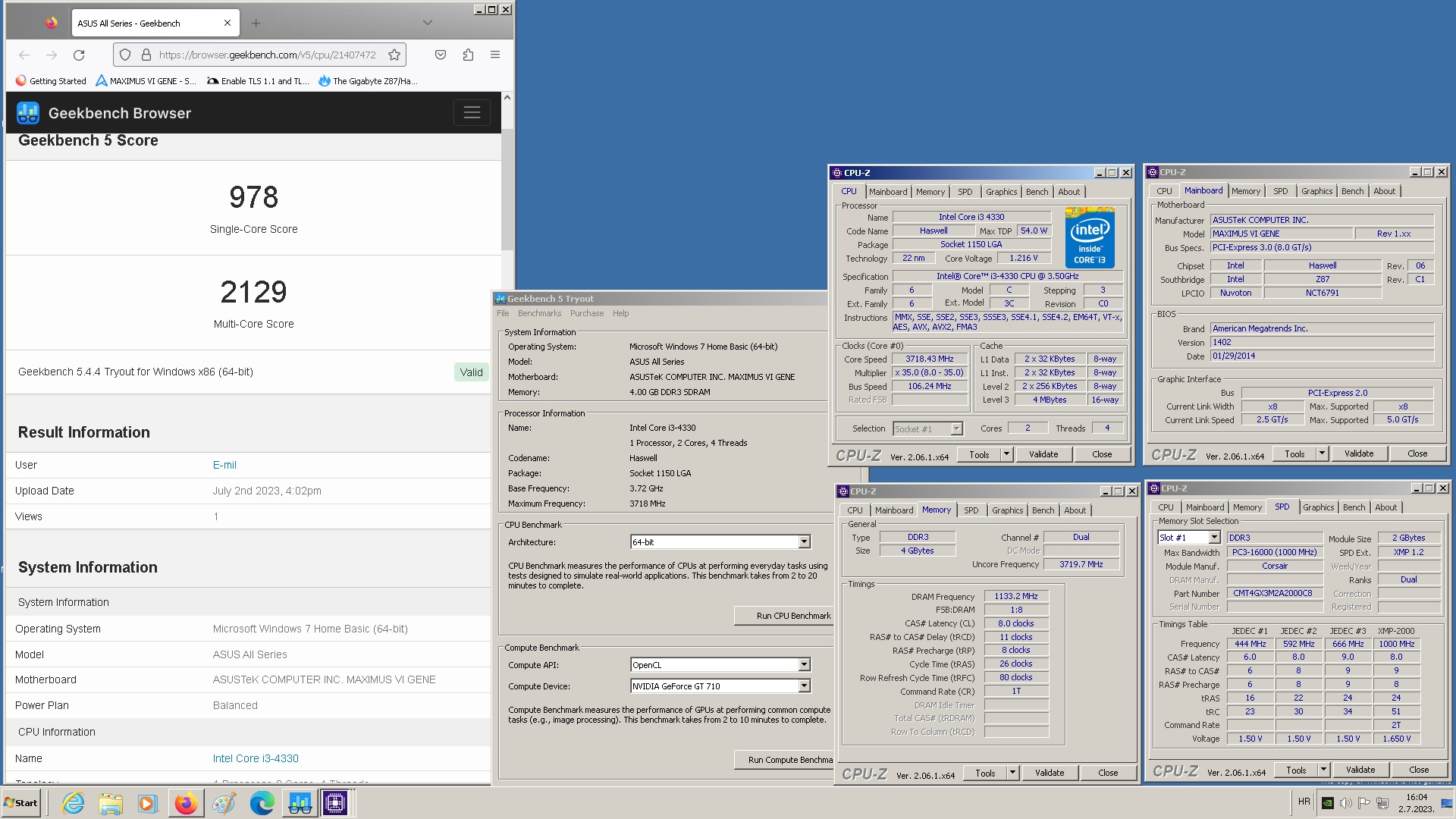The image size is (1456, 819).
Task: Expand the Geekbench Browser hamburger menu
Action: (x=472, y=113)
